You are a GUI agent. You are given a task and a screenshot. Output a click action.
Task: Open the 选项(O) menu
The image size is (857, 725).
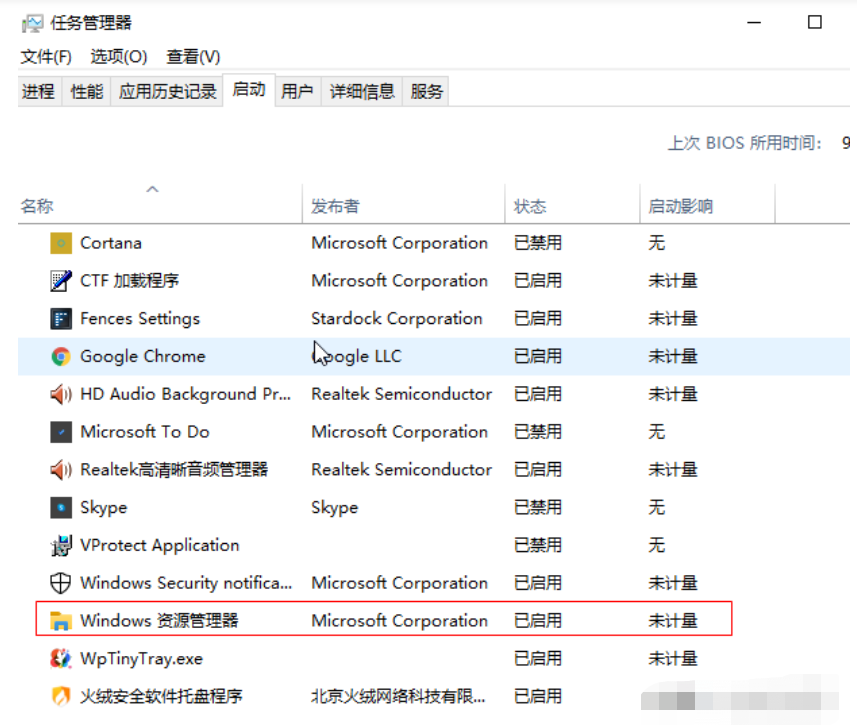tap(118, 57)
